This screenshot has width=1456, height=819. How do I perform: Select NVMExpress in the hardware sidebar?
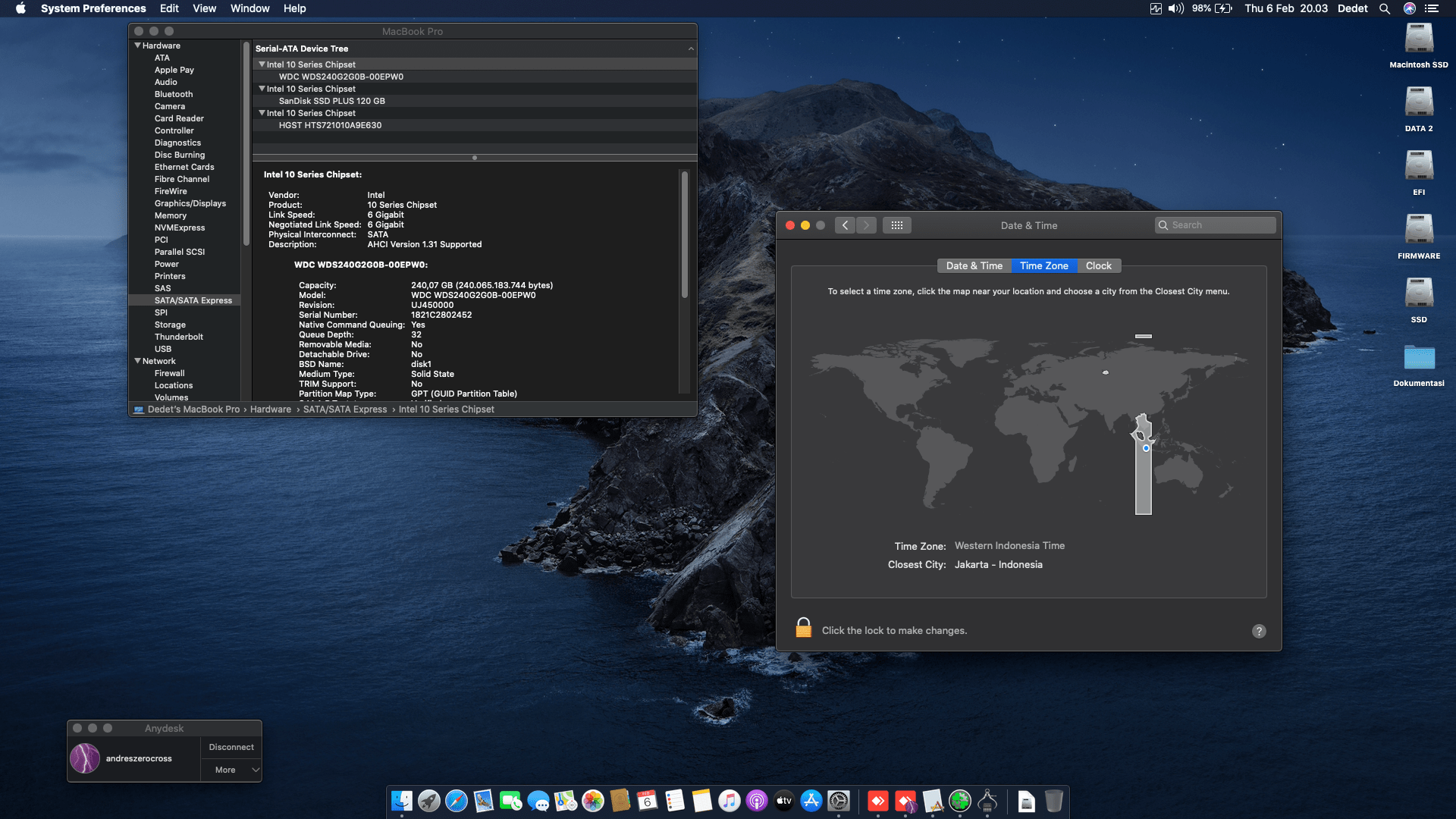click(180, 227)
